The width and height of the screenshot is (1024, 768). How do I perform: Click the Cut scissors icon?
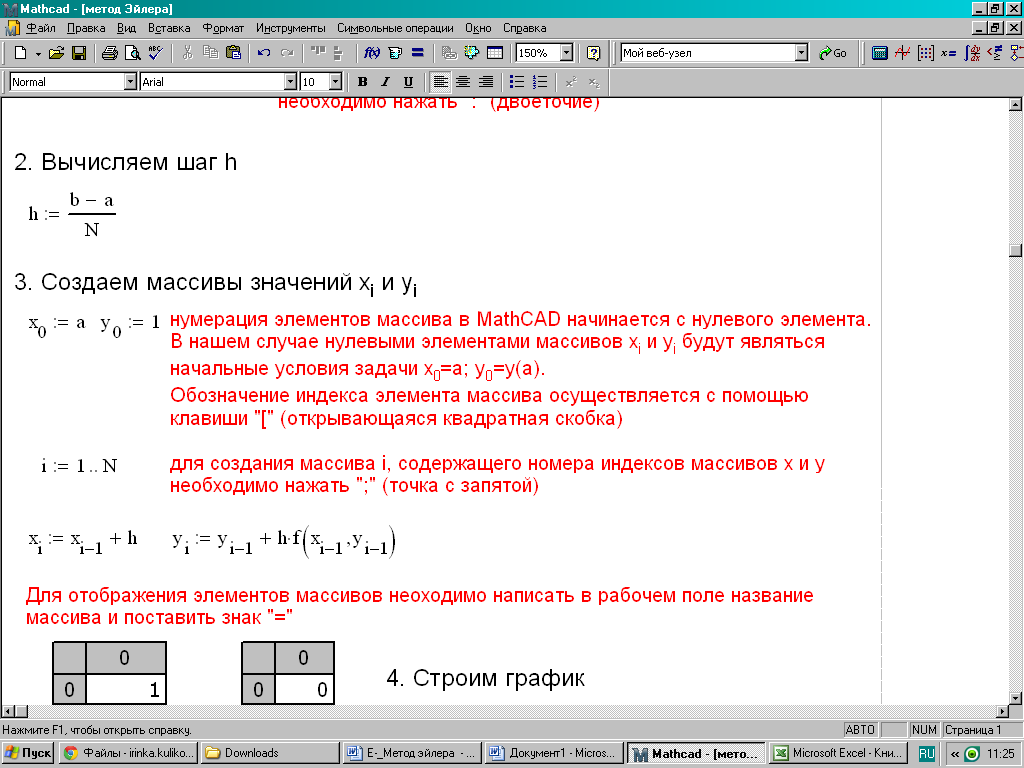click(x=188, y=53)
